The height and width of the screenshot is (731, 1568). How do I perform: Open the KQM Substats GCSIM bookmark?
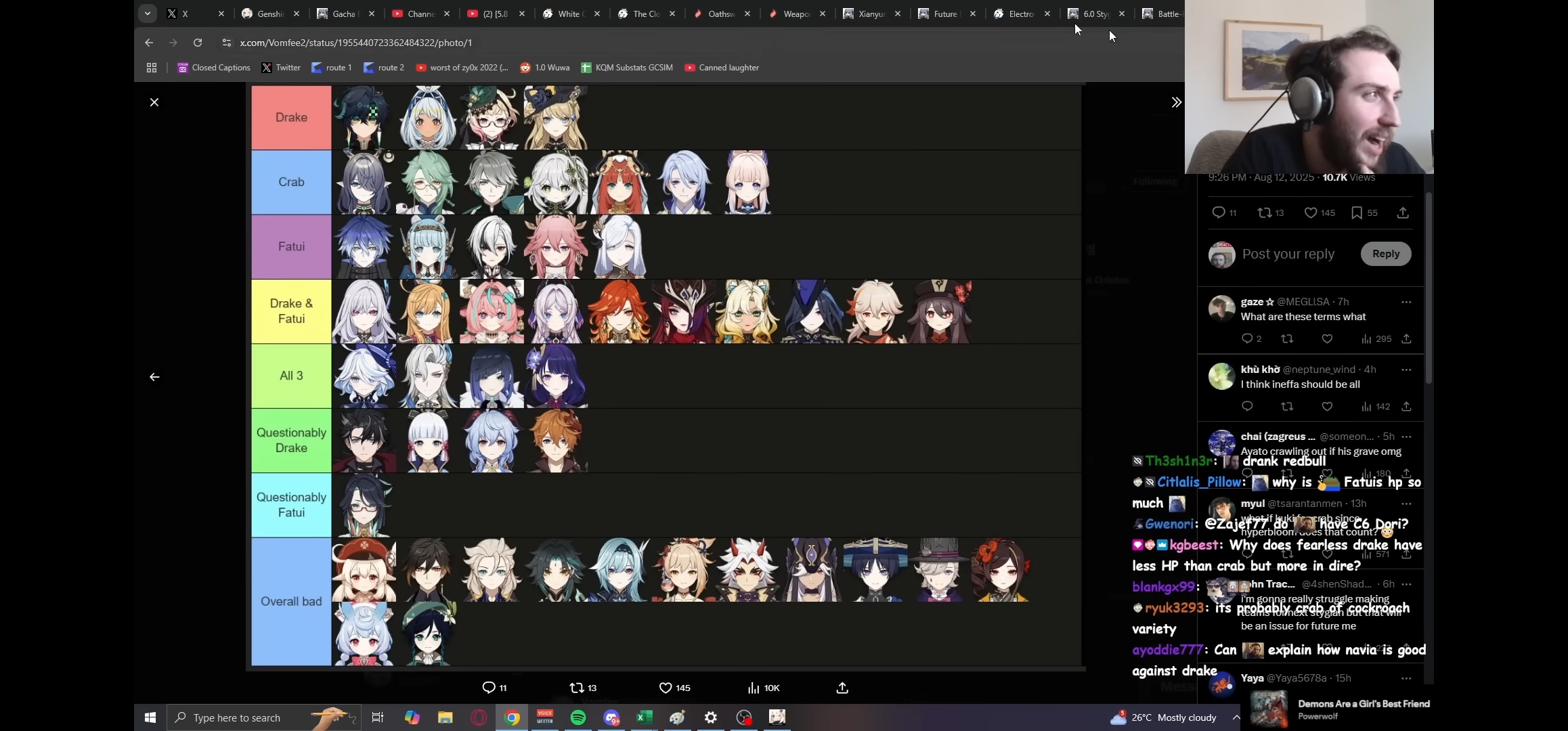click(x=627, y=68)
